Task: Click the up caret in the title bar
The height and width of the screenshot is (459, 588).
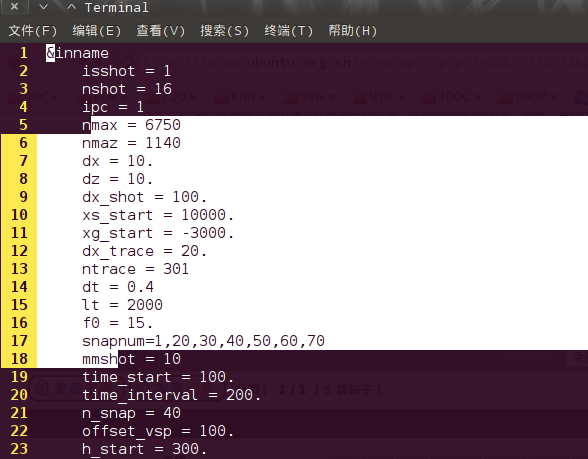Action: 71,7
